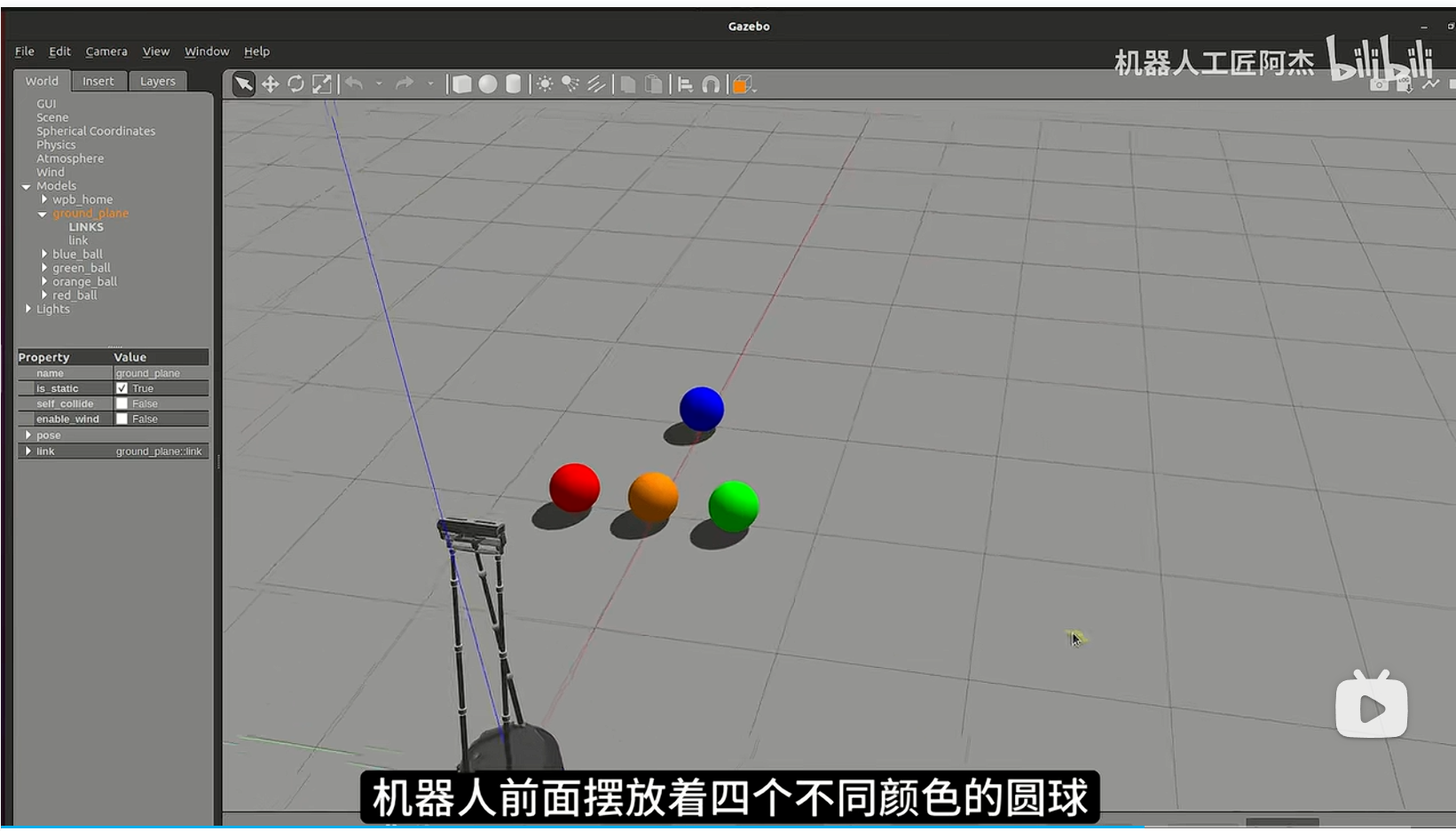Open the undo history dropdown arrow
The height and width of the screenshot is (831, 1456).
coord(379,84)
